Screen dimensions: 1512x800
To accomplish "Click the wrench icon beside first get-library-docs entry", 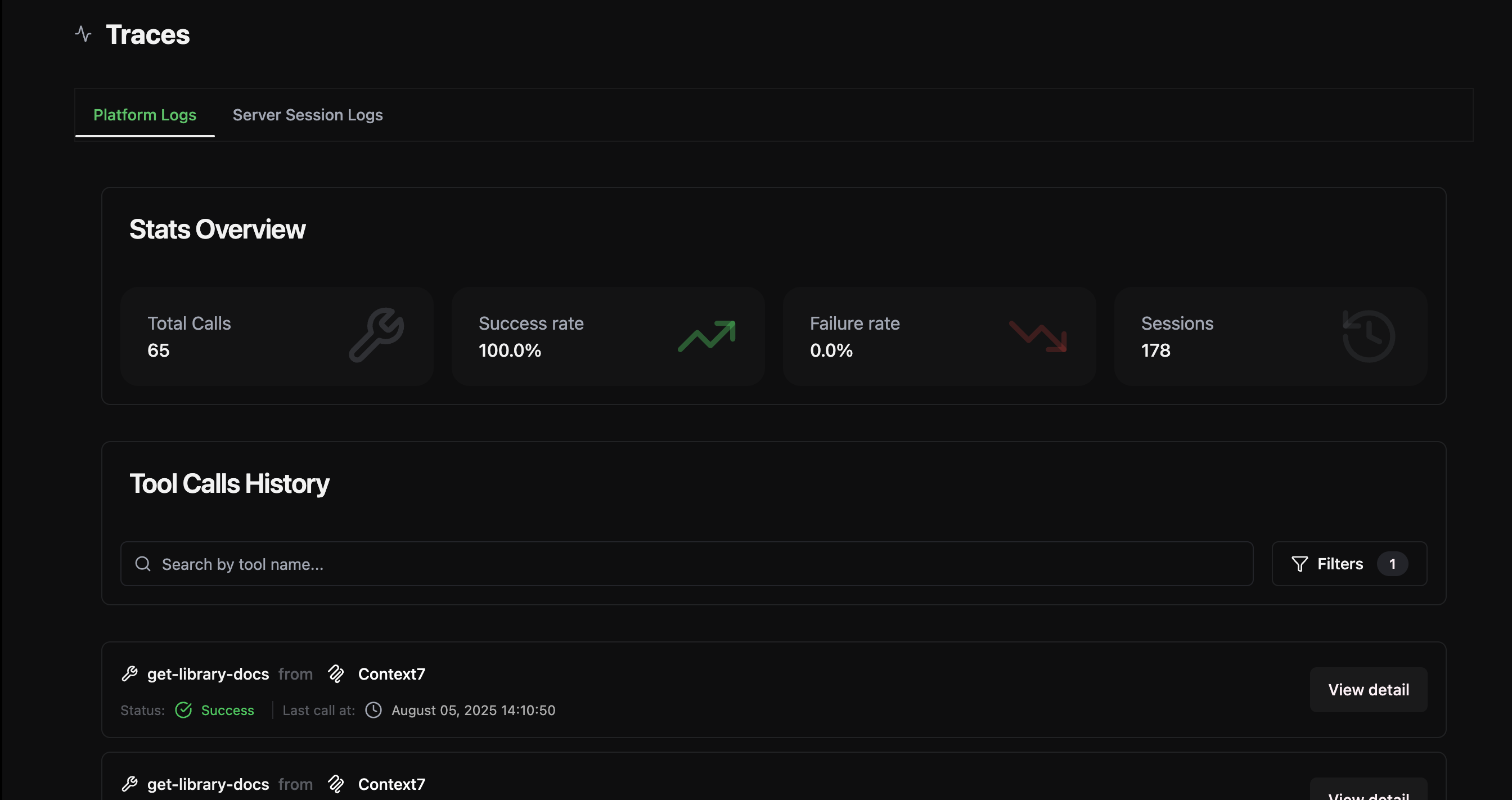I will [x=130, y=673].
